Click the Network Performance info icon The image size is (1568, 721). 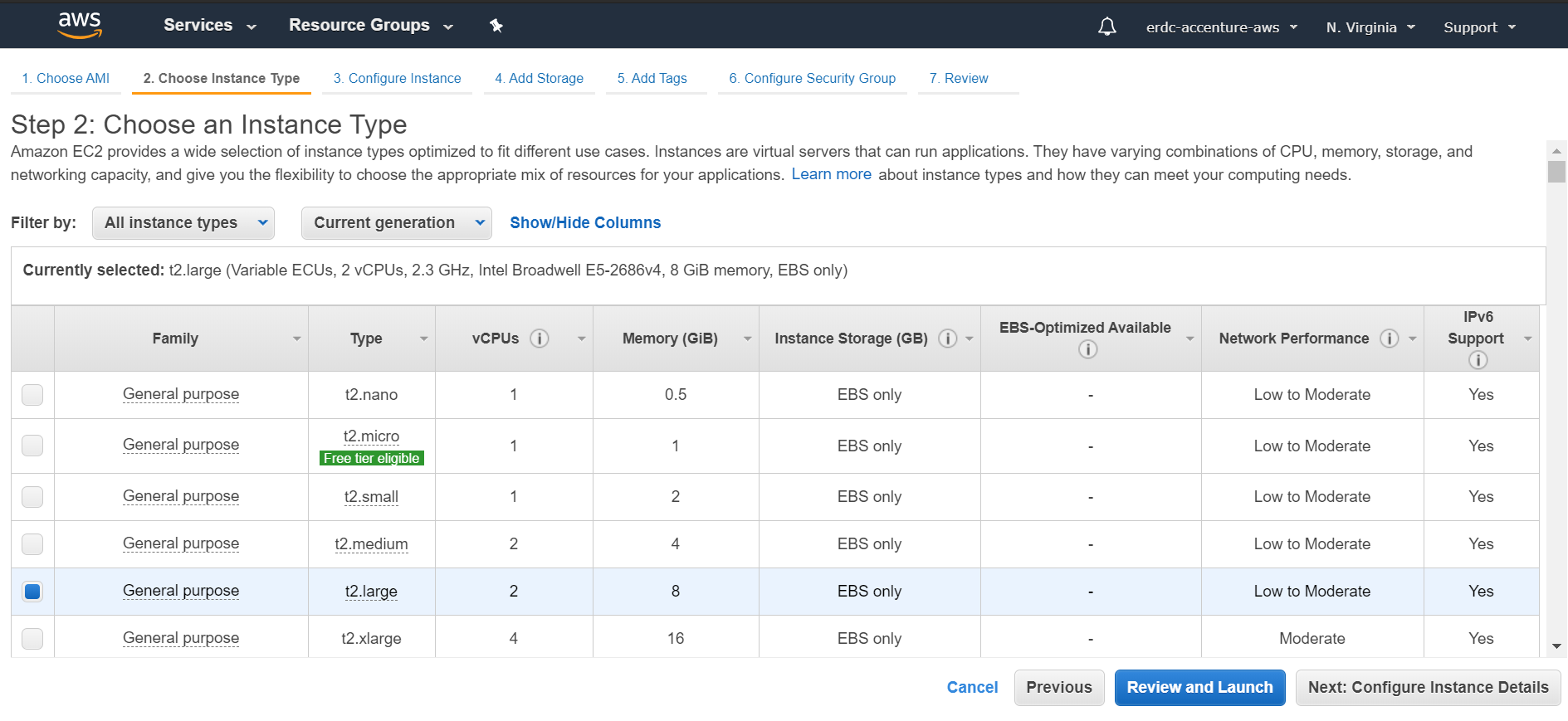point(1389,339)
